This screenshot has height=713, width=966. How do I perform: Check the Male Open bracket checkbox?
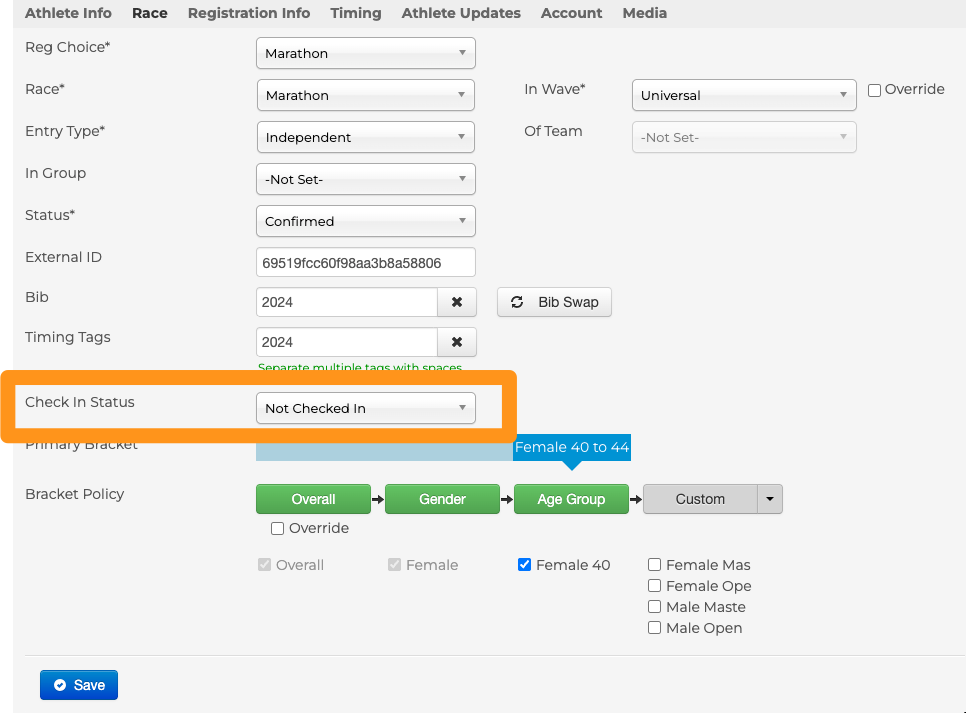(x=655, y=628)
